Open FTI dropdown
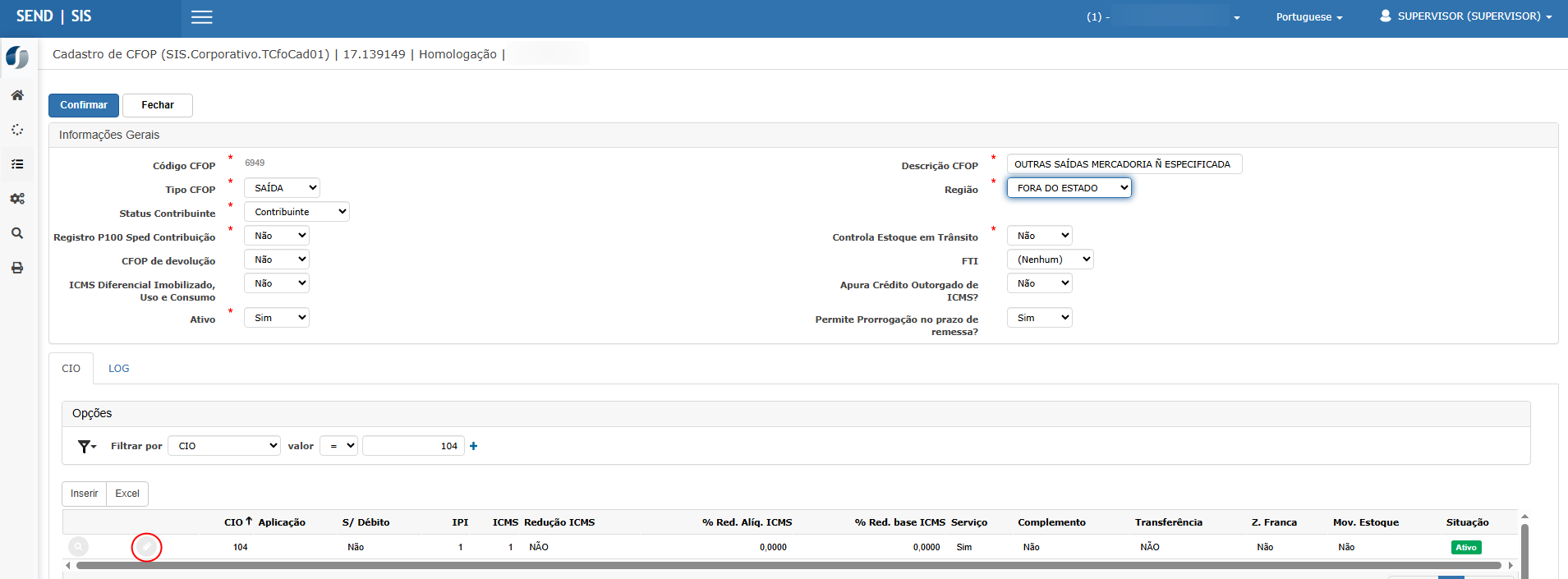 (1051, 260)
